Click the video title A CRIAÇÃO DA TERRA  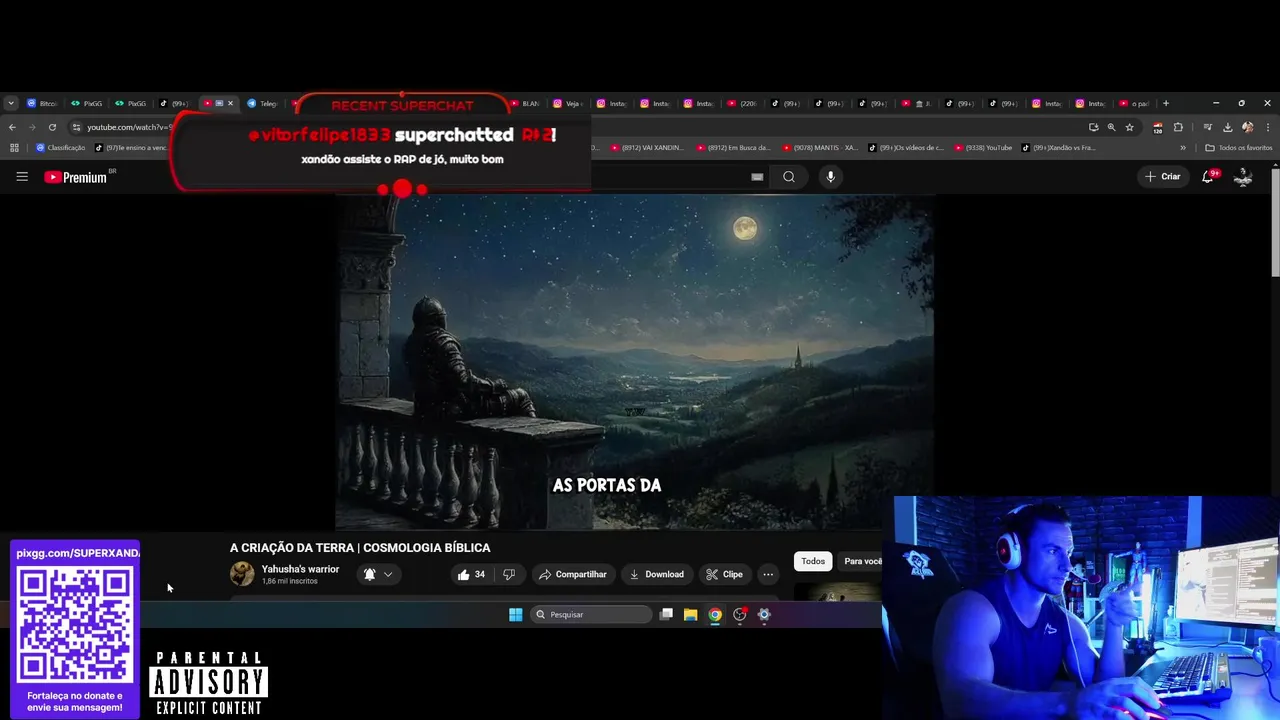click(x=360, y=548)
